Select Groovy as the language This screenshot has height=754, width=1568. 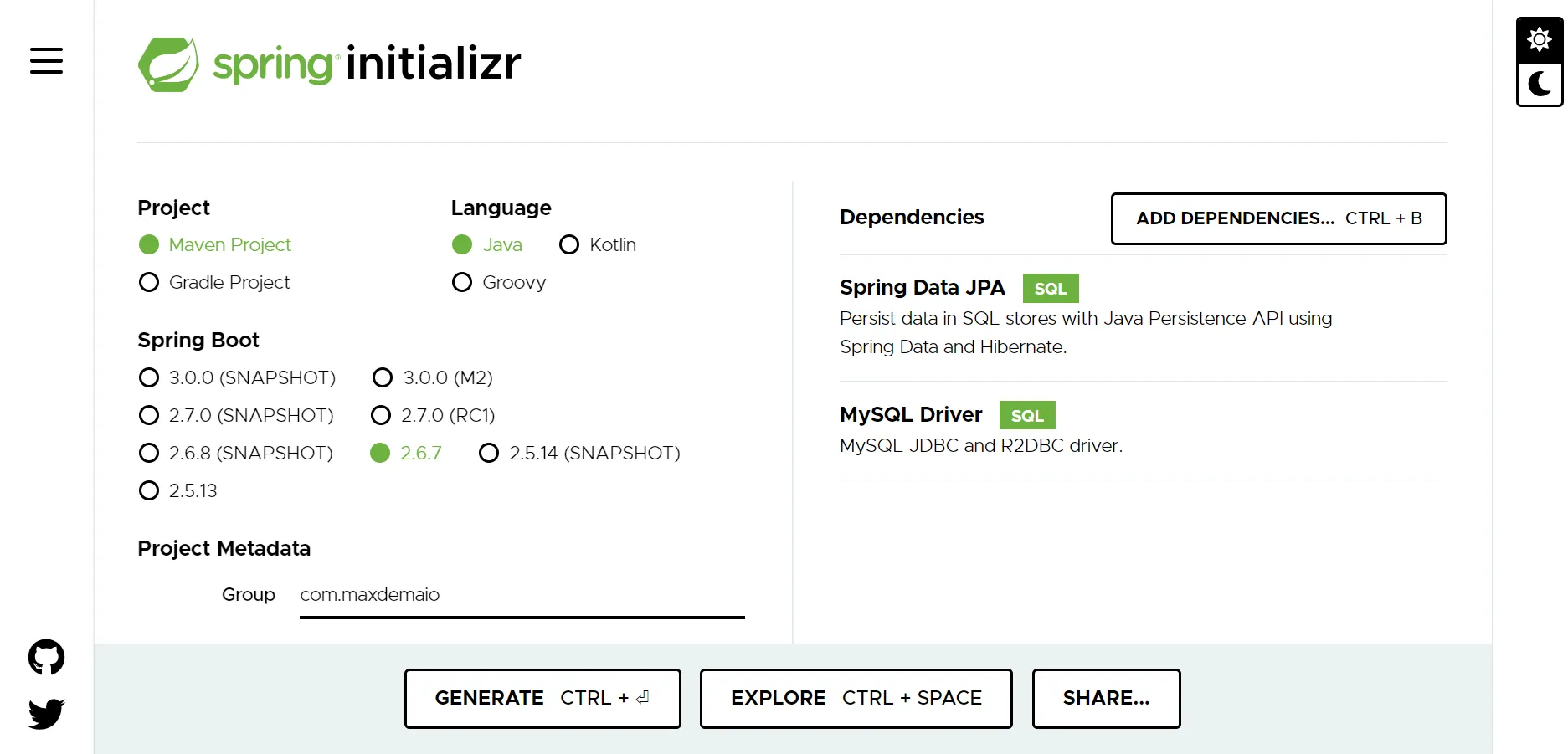461,282
